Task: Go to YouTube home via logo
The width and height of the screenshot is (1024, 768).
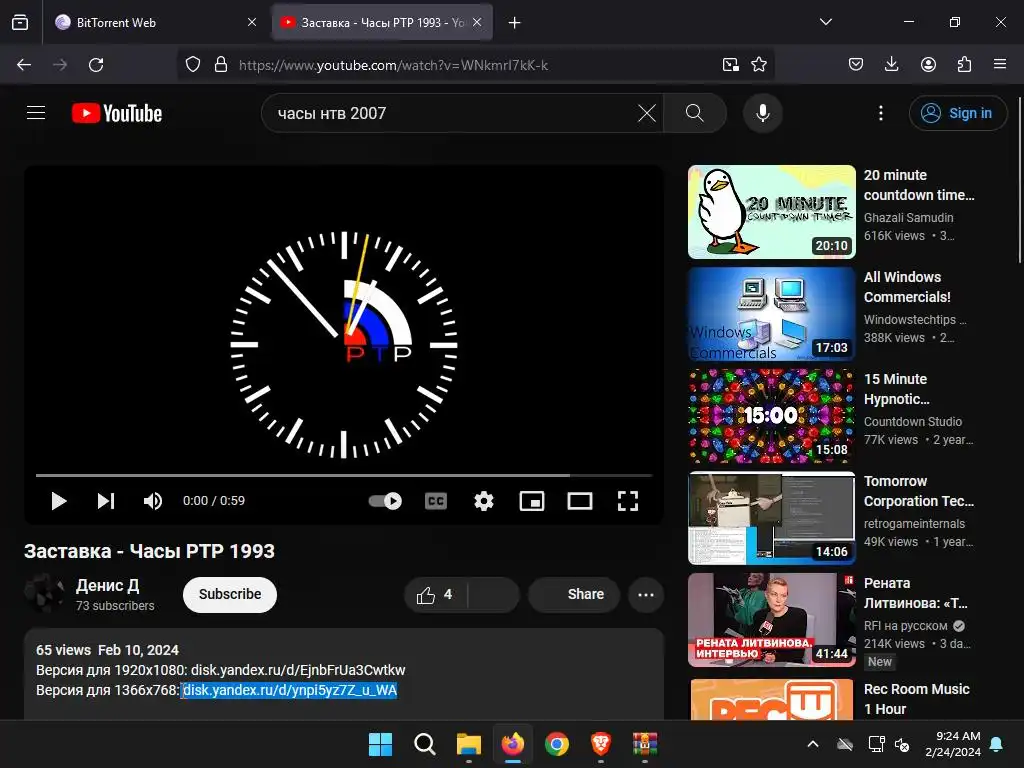Action: (x=117, y=113)
